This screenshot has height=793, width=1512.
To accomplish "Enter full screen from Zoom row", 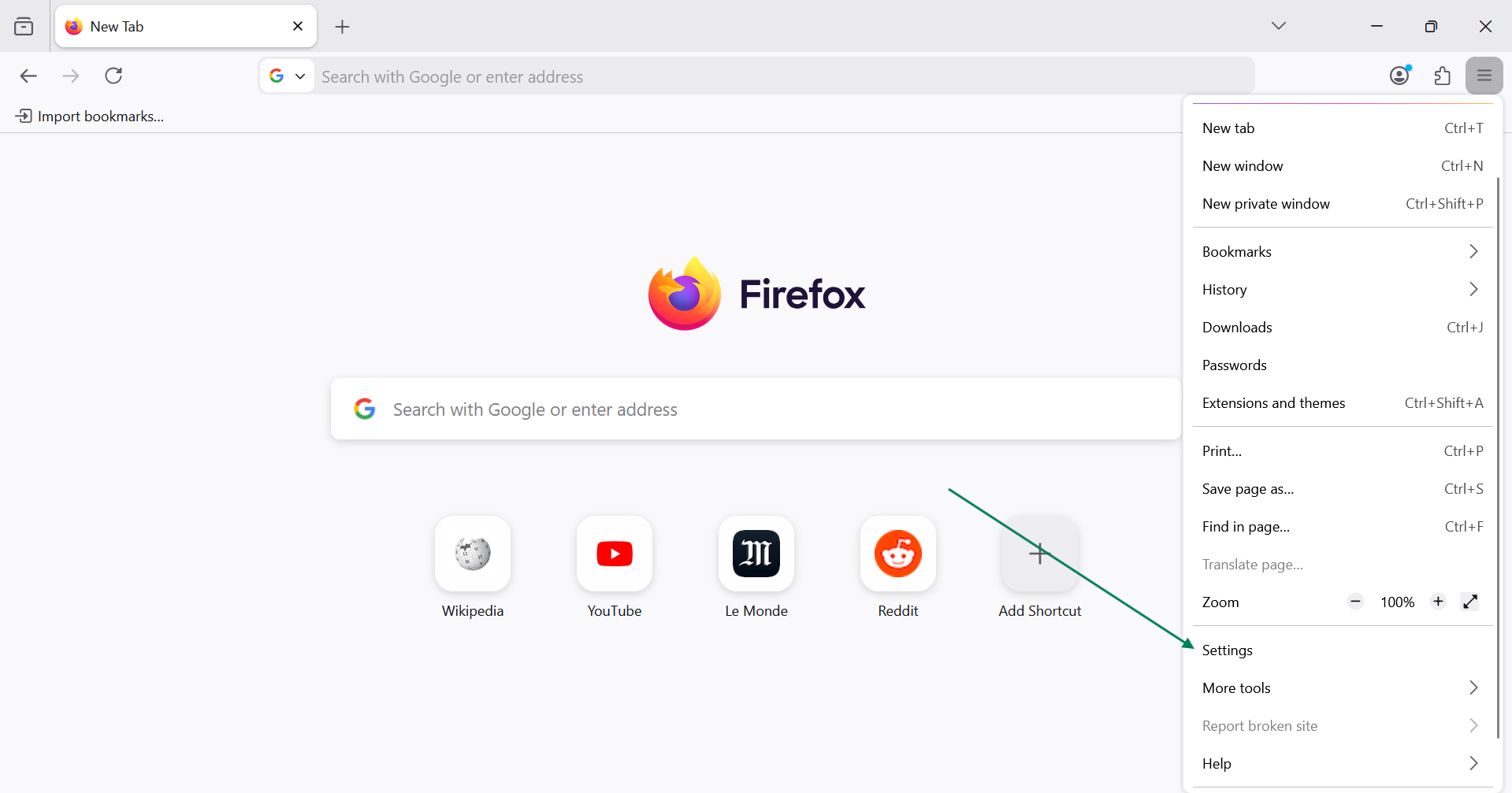I will coord(1469,602).
